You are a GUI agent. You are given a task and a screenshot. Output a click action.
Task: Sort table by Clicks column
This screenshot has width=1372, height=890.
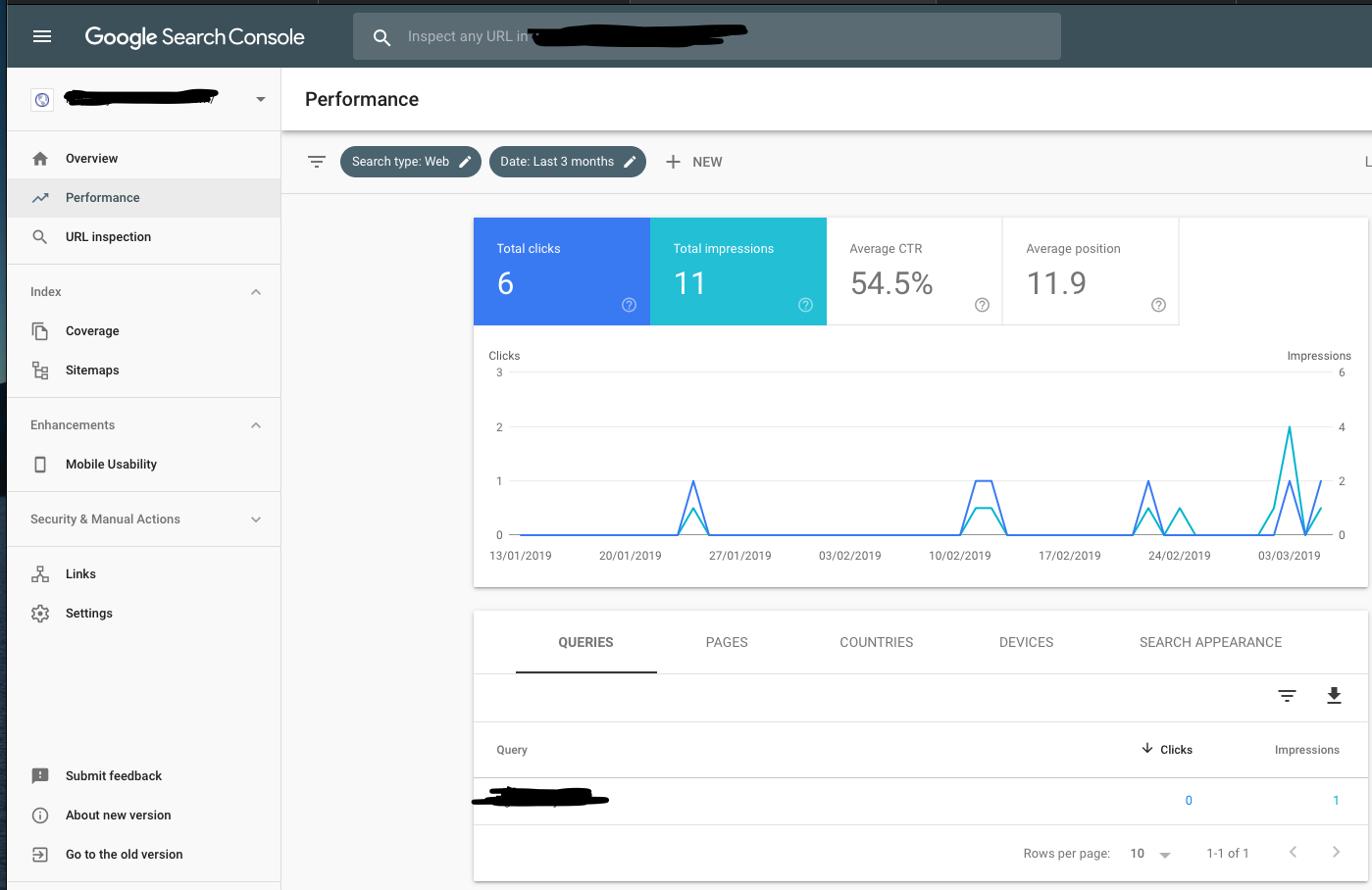(x=1167, y=750)
